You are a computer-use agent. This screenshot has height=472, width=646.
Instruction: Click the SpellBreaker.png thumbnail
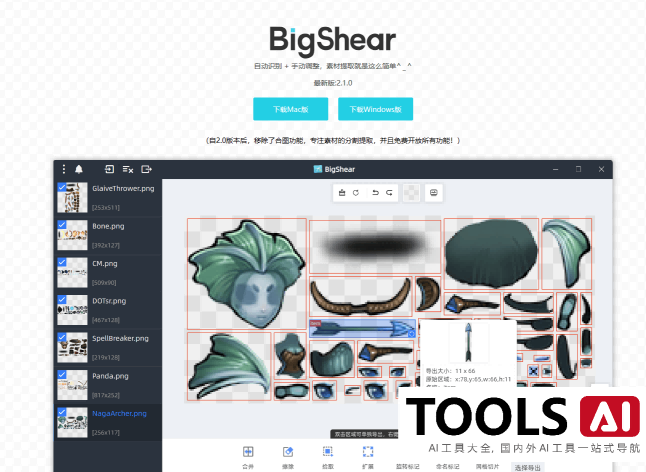click(72, 347)
